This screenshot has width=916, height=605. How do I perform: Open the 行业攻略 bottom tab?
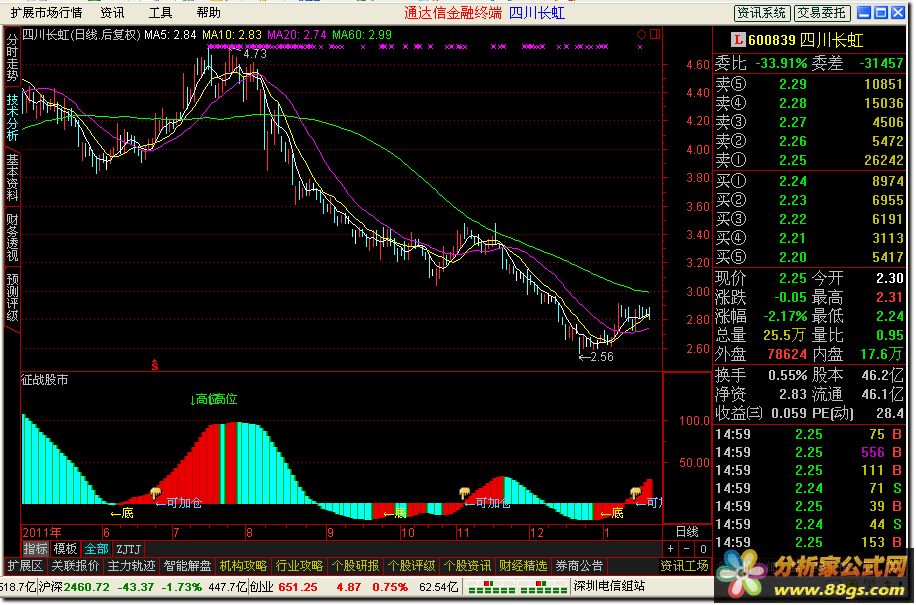coord(299,566)
